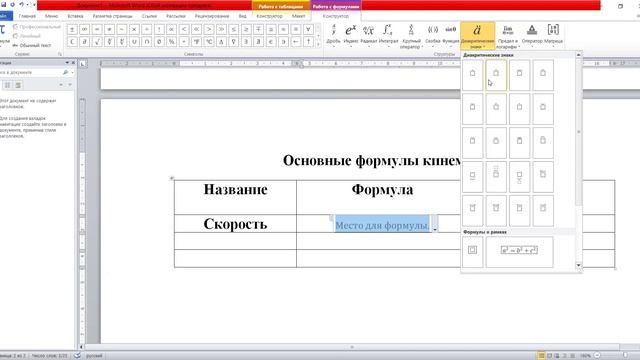
Task: Insert the plus-minus symbol
Action: [x=72, y=29]
